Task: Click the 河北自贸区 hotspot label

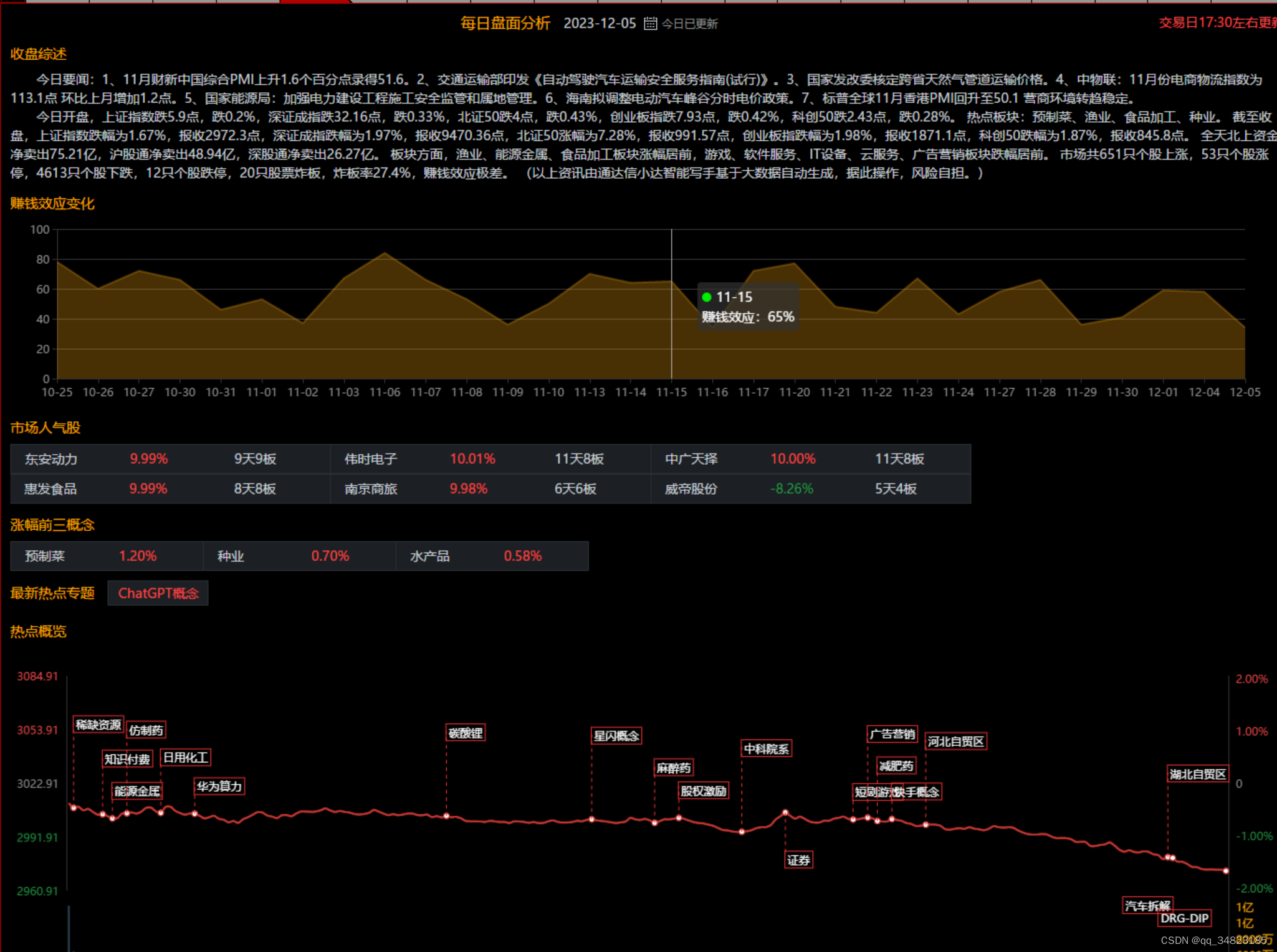Action: (956, 741)
